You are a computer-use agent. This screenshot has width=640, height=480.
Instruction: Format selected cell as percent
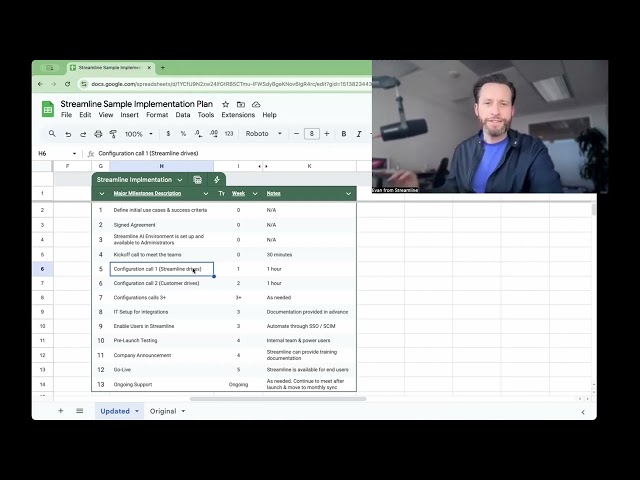point(183,133)
